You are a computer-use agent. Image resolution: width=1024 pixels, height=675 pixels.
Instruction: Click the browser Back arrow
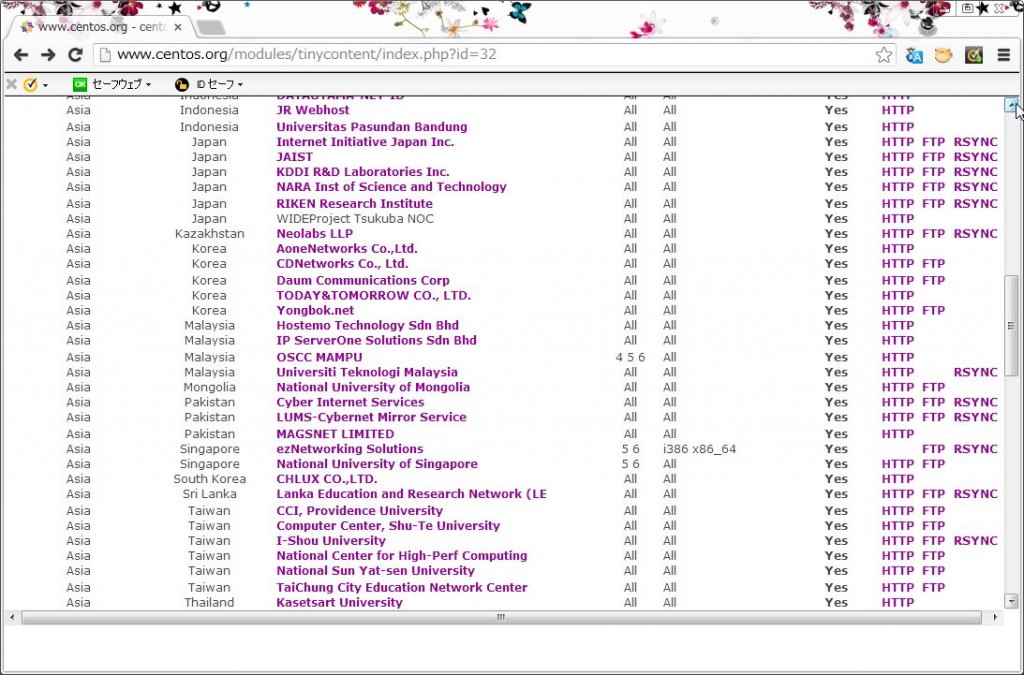[x=20, y=55]
